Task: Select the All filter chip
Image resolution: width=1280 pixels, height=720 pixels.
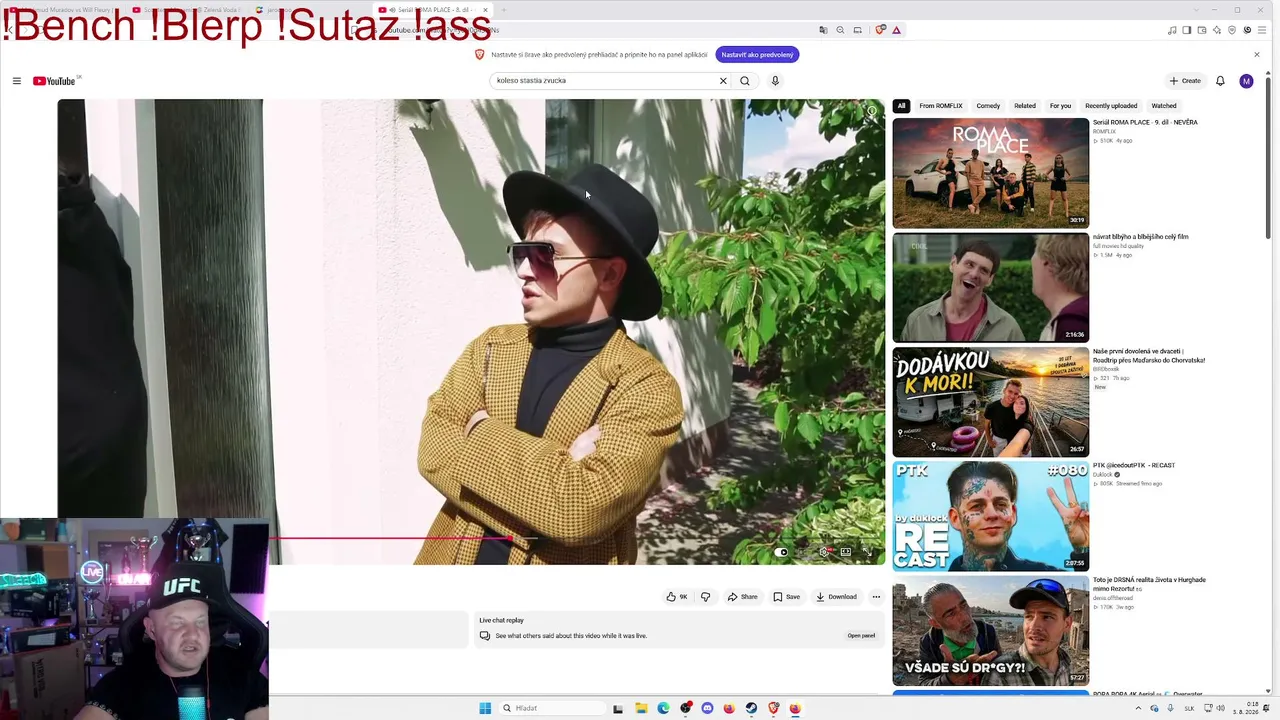Action: 901,106
